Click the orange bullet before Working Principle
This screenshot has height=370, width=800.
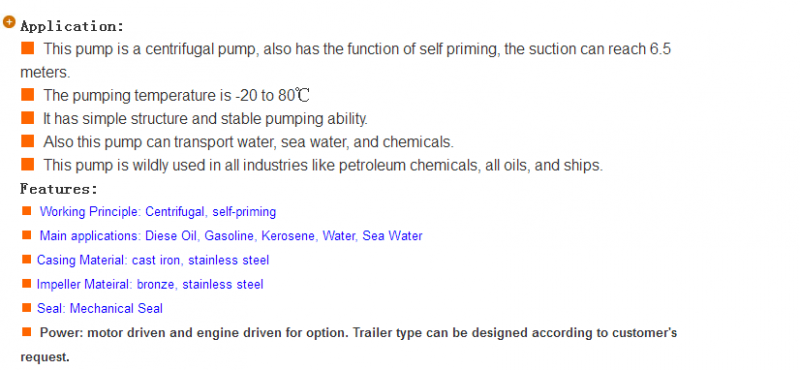coord(27,211)
